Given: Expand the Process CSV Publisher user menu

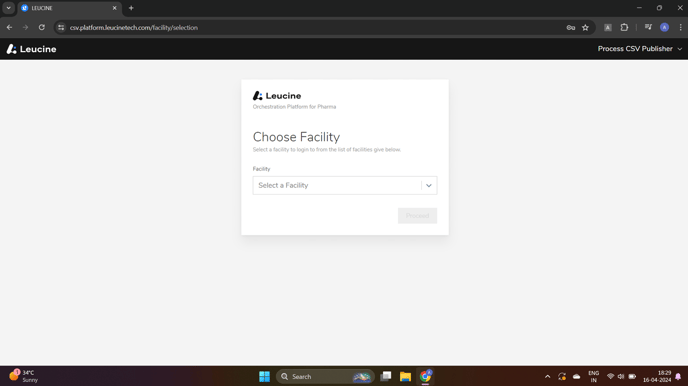Looking at the screenshot, I should tap(640, 49).
